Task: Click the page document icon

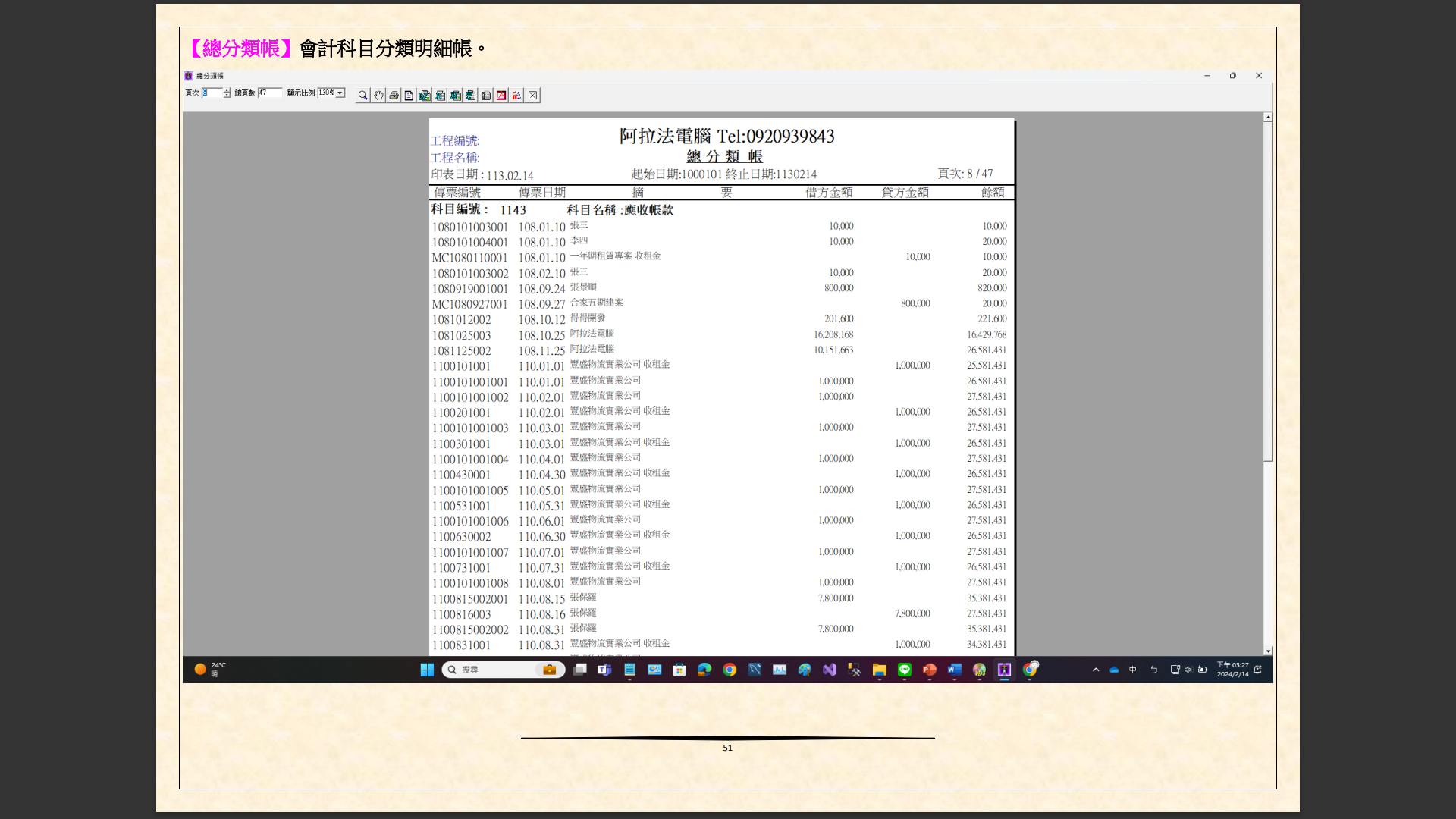Action: click(409, 96)
